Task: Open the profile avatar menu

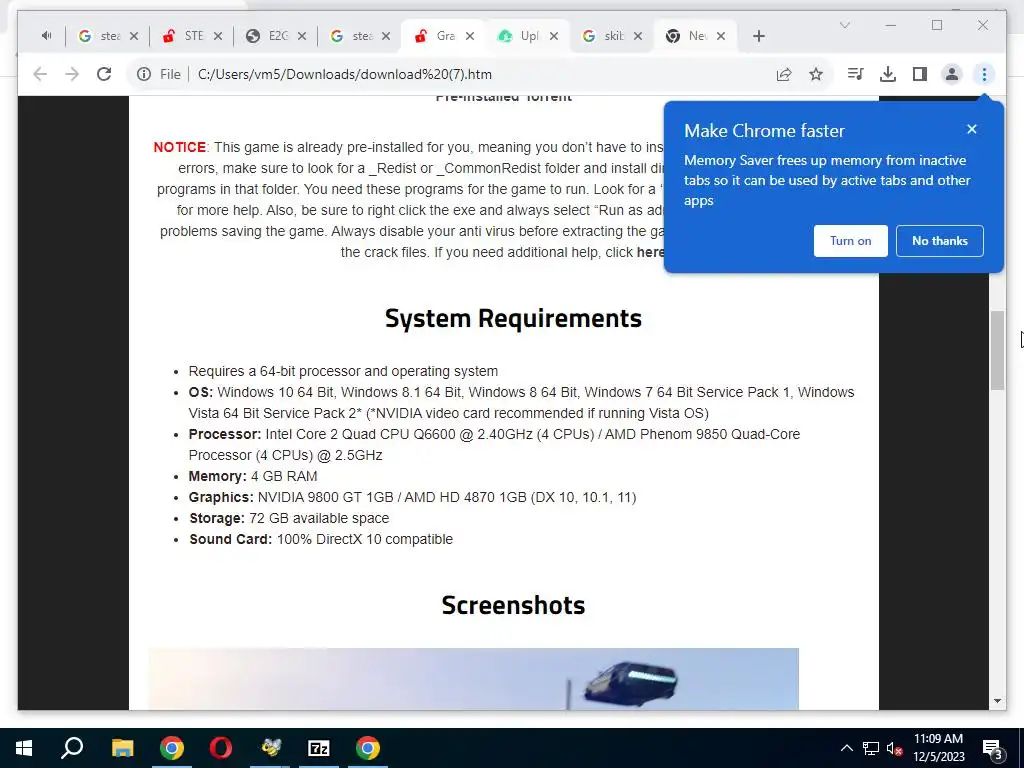Action: pos(952,74)
